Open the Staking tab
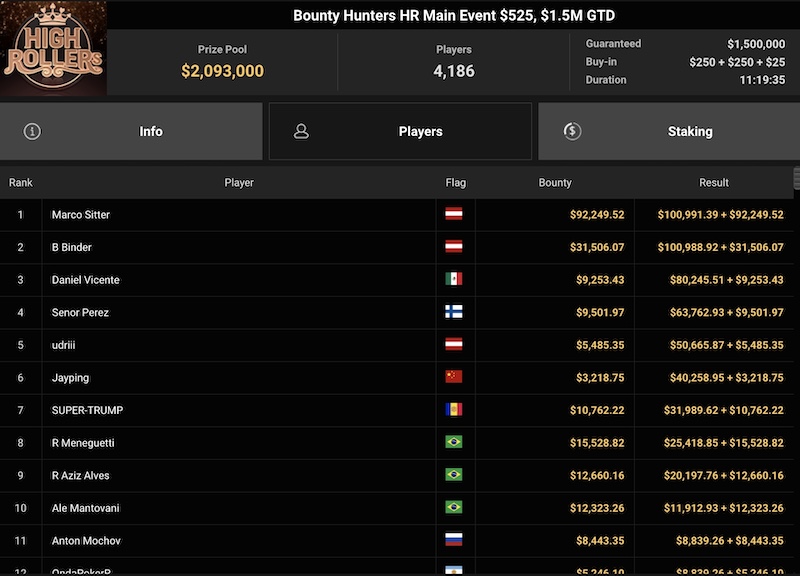The height and width of the screenshot is (576, 800). point(669,131)
